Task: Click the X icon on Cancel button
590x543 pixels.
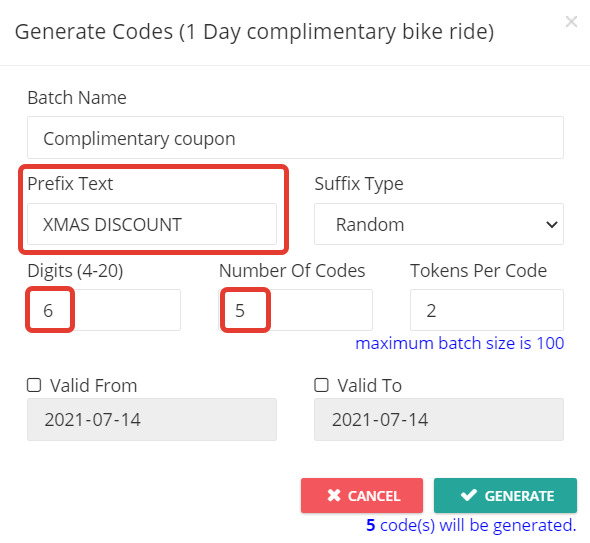Action: (x=334, y=496)
